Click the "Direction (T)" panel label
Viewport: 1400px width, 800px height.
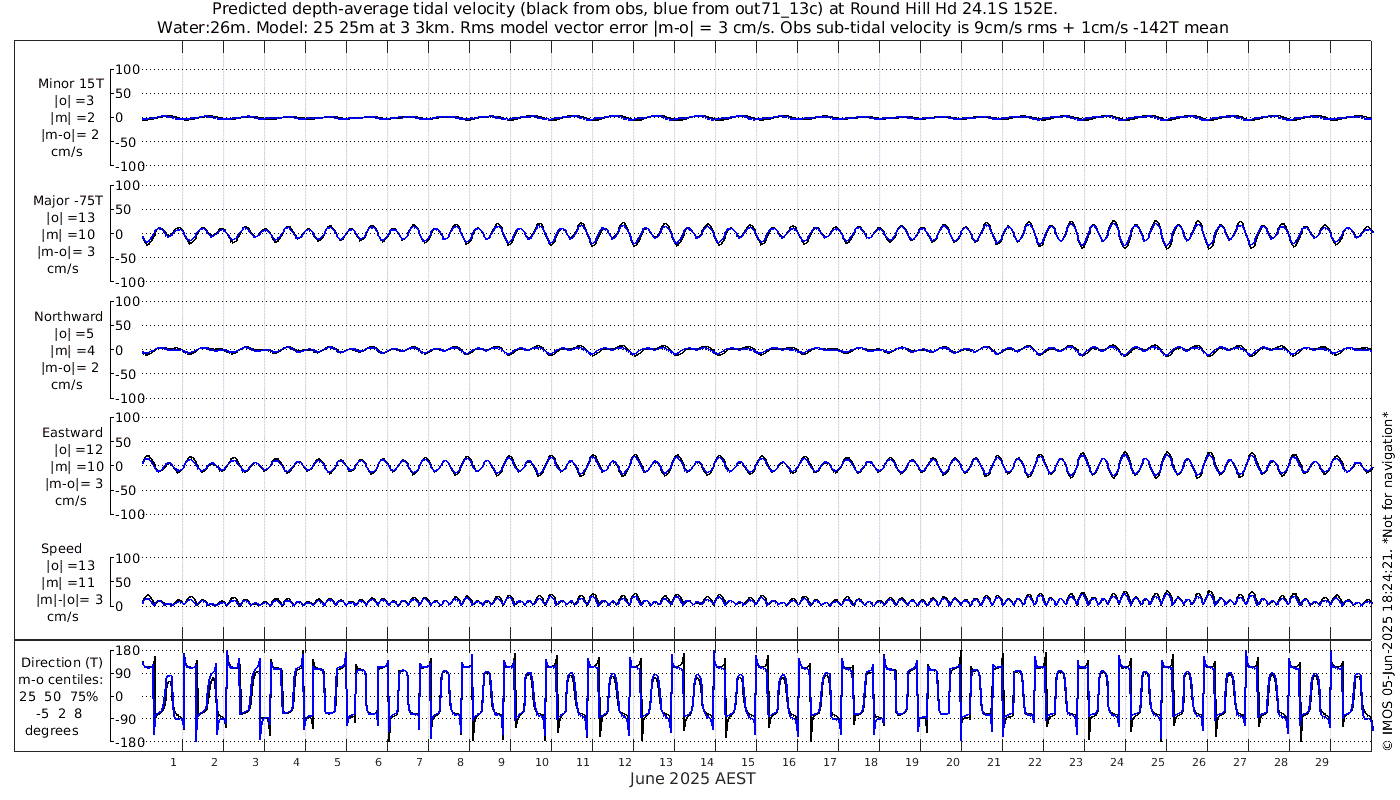(x=62, y=662)
